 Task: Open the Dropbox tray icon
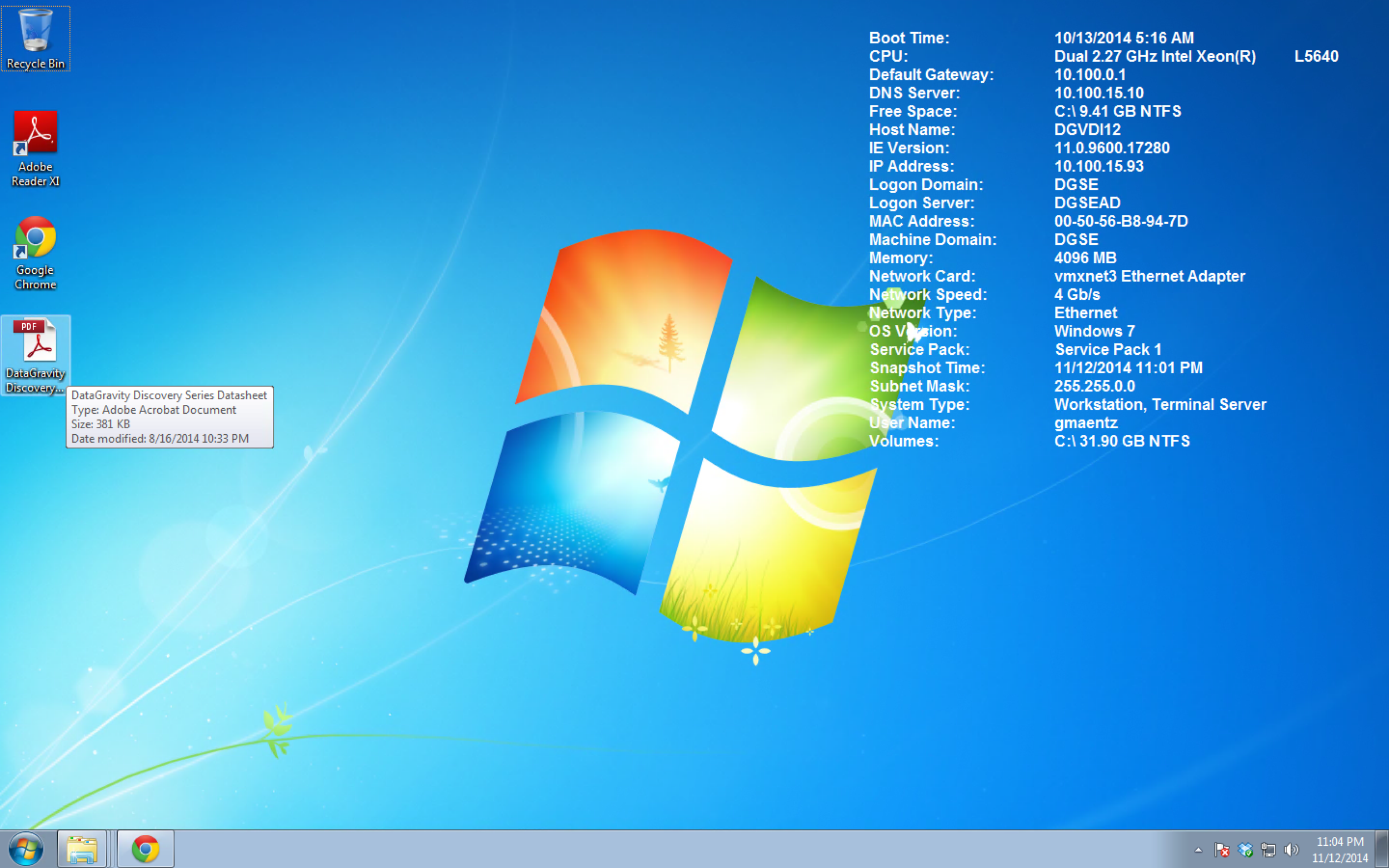(x=1245, y=850)
